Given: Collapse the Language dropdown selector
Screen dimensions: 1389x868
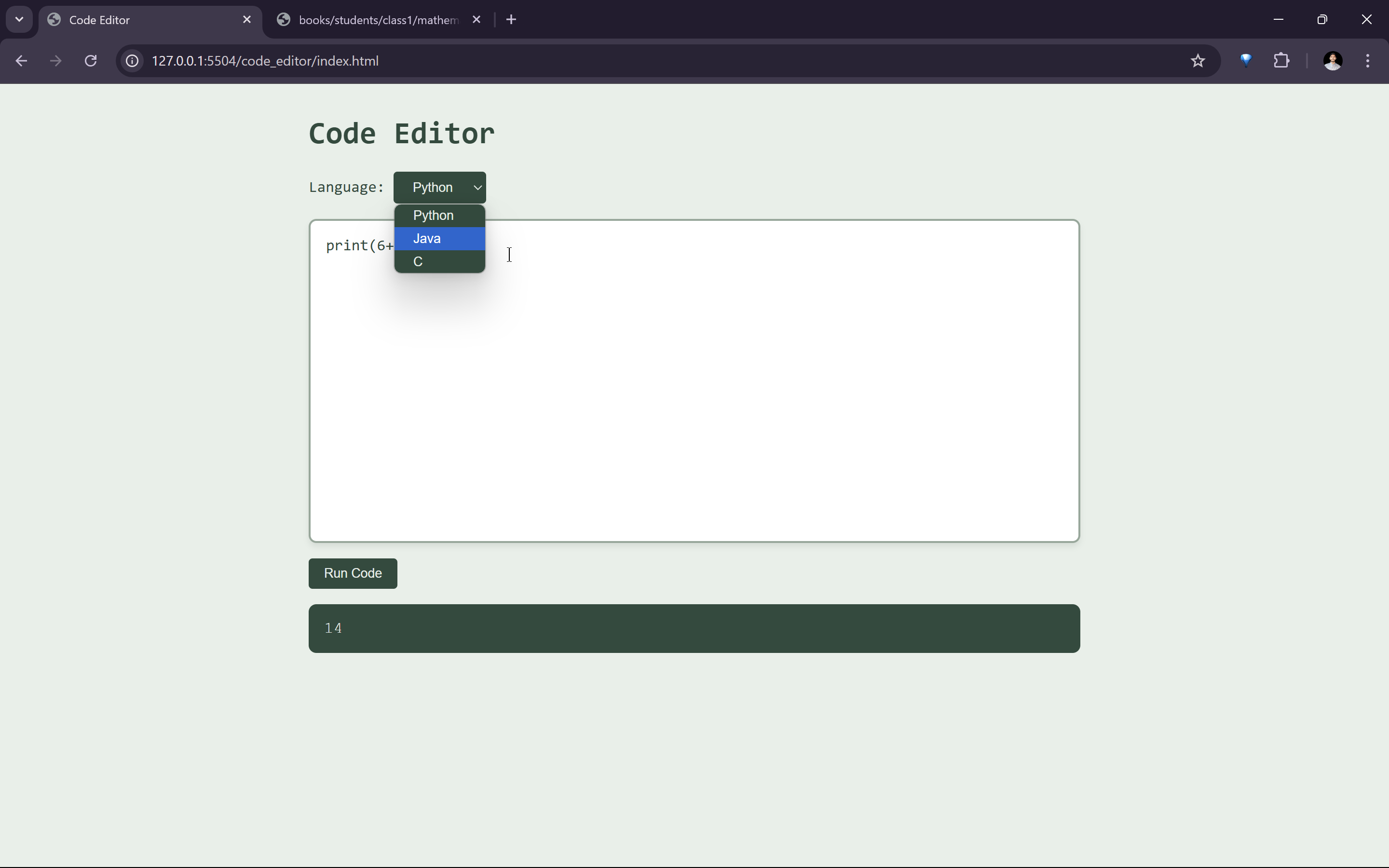Looking at the screenshot, I should (x=440, y=188).
